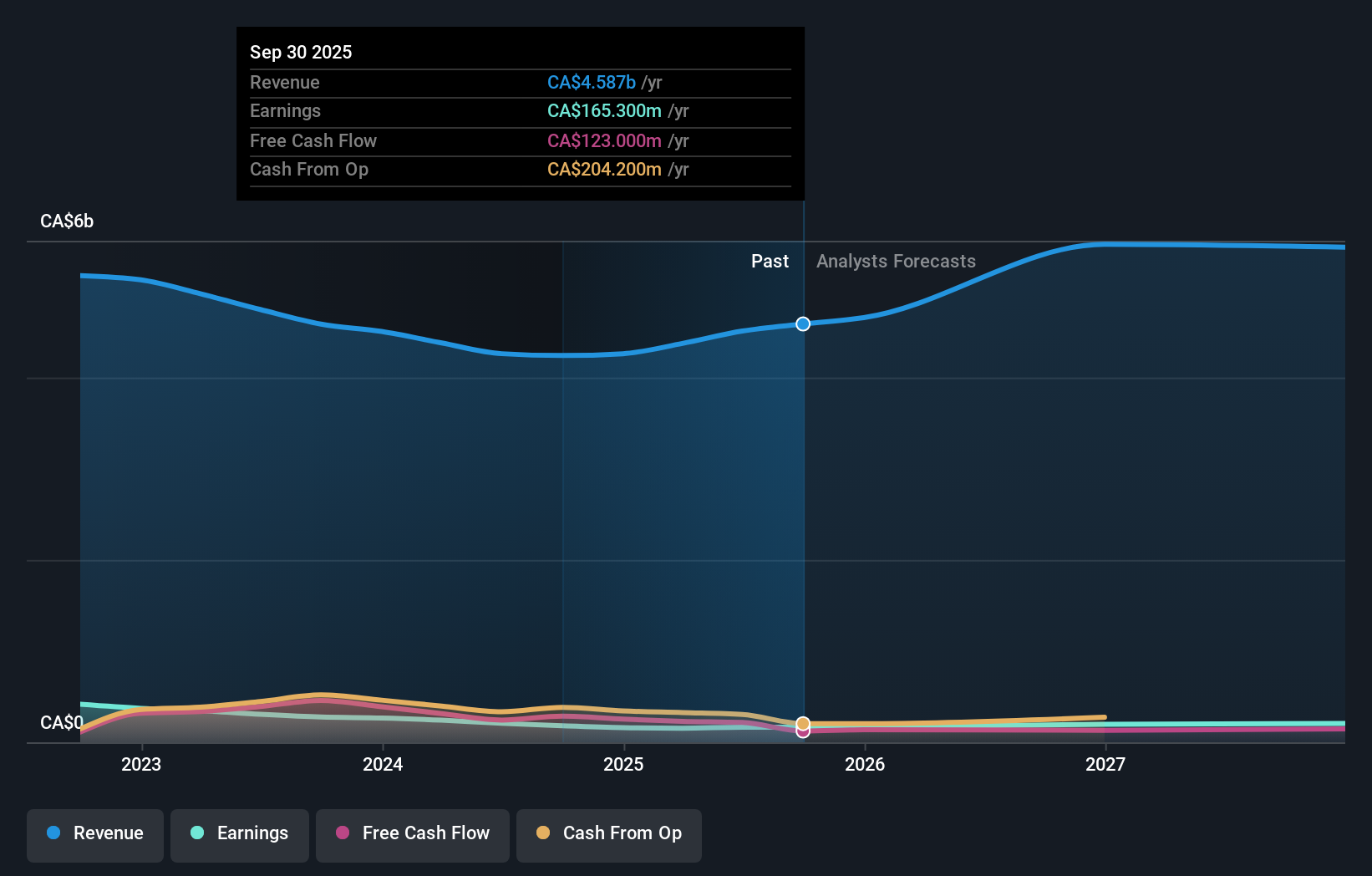This screenshot has width=1372, height=876.
Task: Click the CA$6b y-axis label
Action: coord(67,222)
